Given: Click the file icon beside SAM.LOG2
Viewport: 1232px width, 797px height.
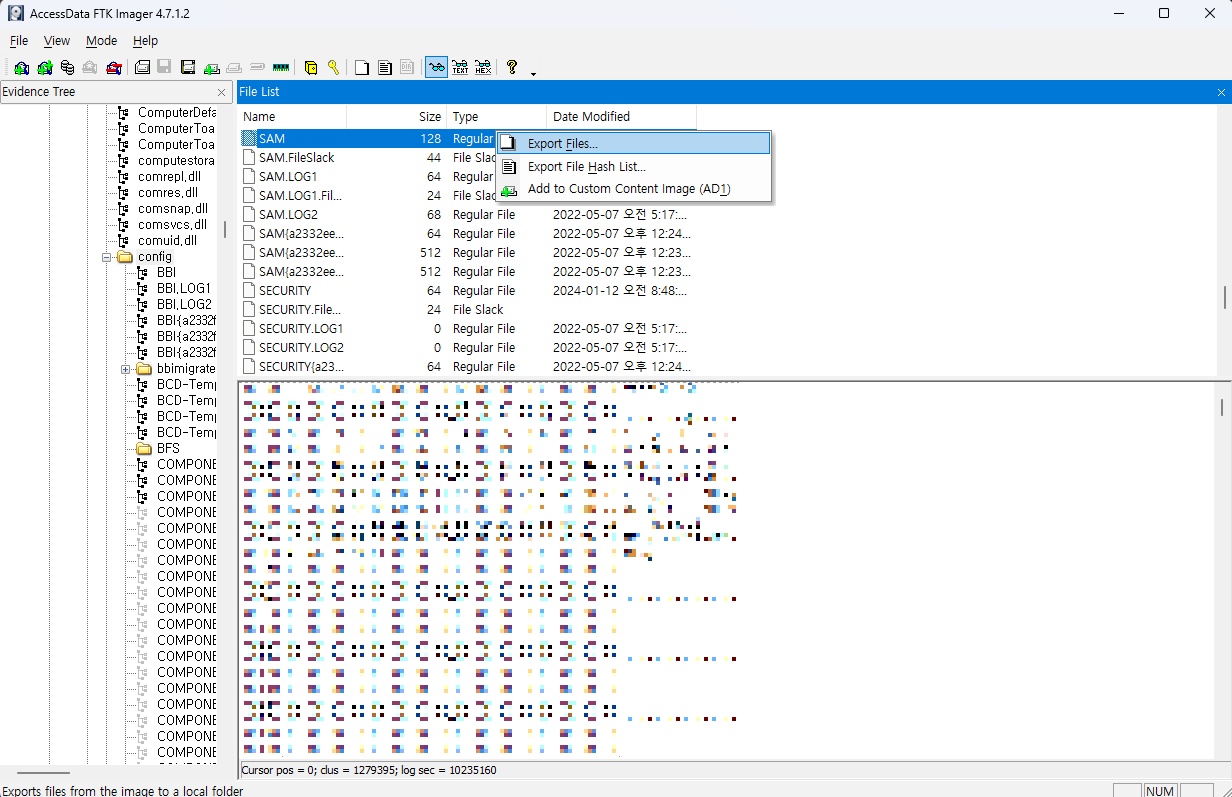Looking at the screenshot, I should tap(249, 214).
